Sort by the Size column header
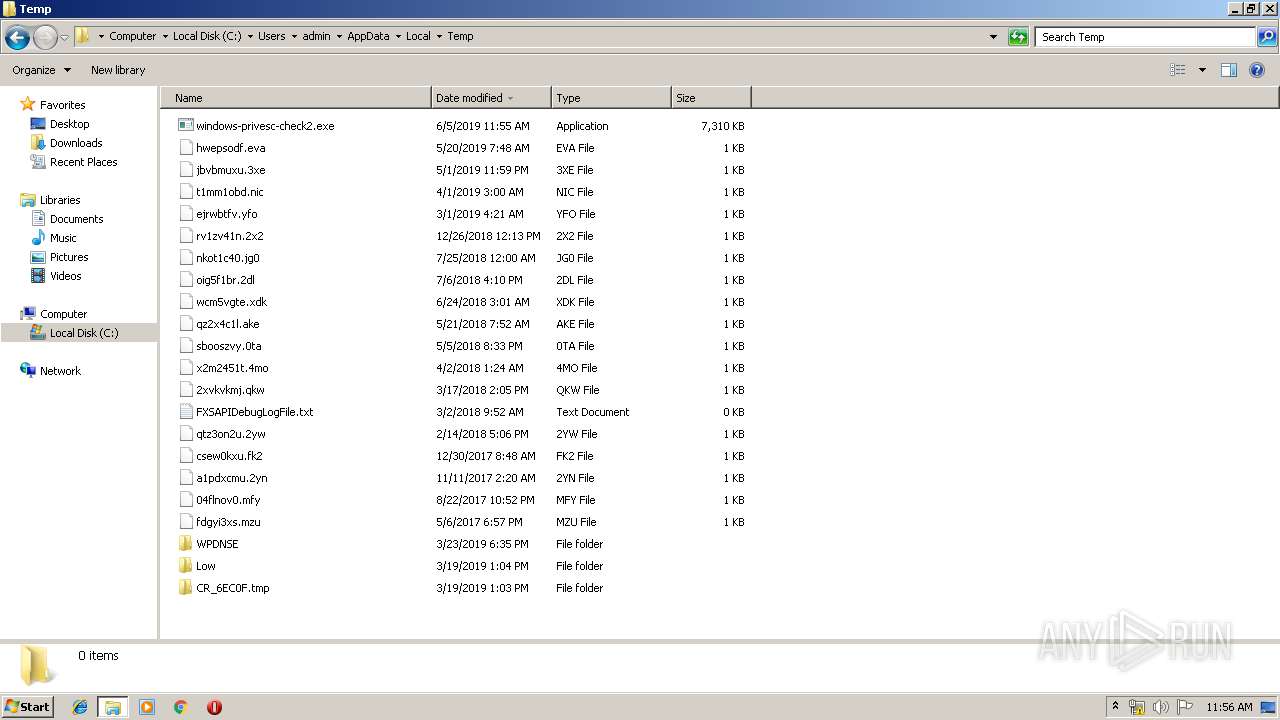1280x720 pixels. [x=711, y=98]
